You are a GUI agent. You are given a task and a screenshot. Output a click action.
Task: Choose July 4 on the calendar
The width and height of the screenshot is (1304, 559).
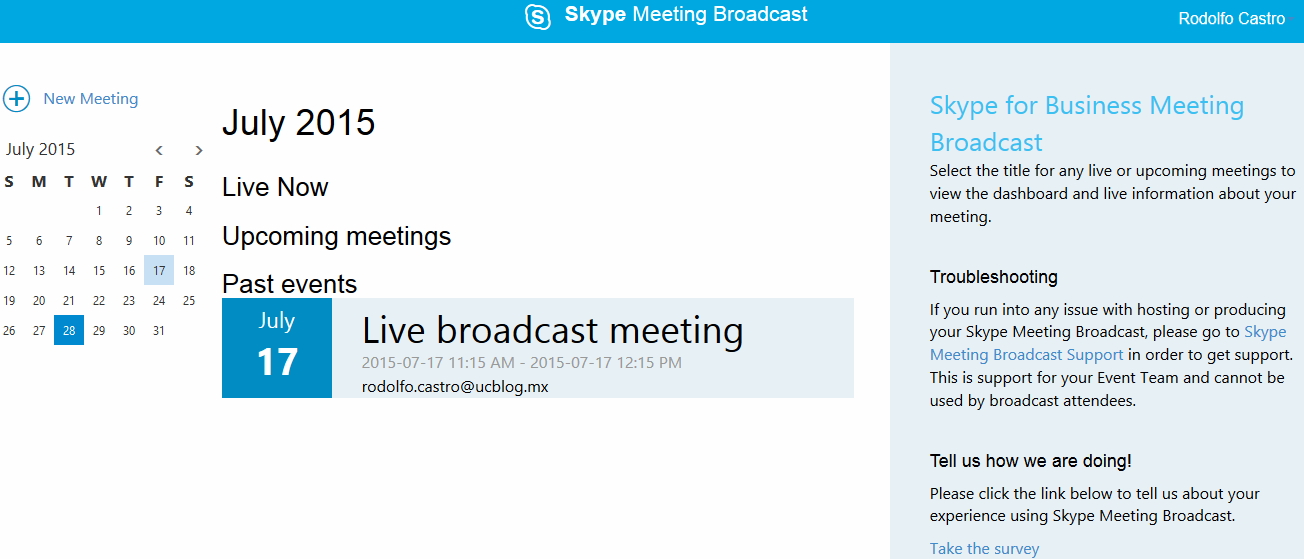click(x=189, y=211)
